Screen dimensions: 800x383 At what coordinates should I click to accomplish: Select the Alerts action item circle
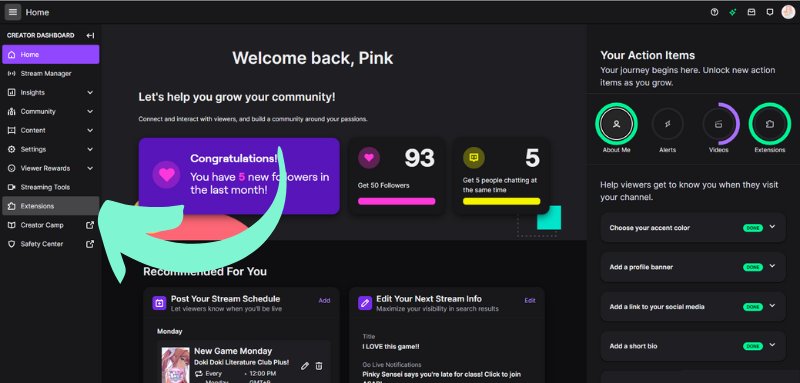(667, 124)
